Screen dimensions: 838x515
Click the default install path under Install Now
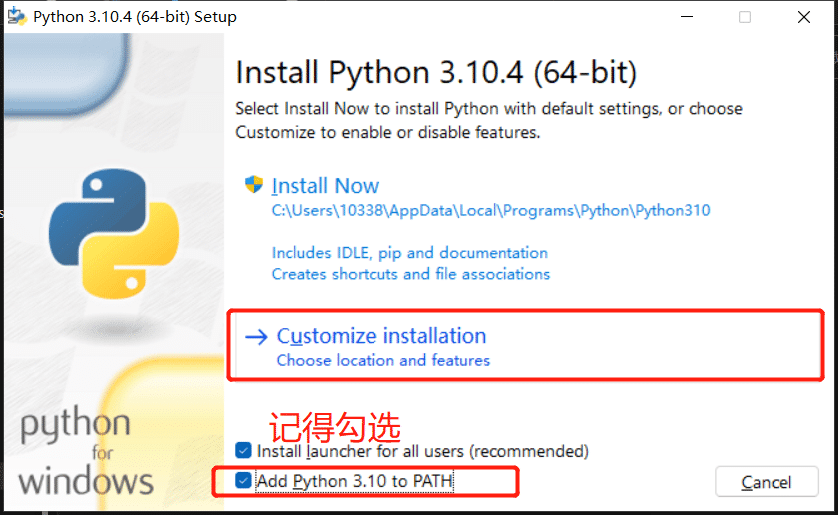pyautogui.click(x=491, y=211)
